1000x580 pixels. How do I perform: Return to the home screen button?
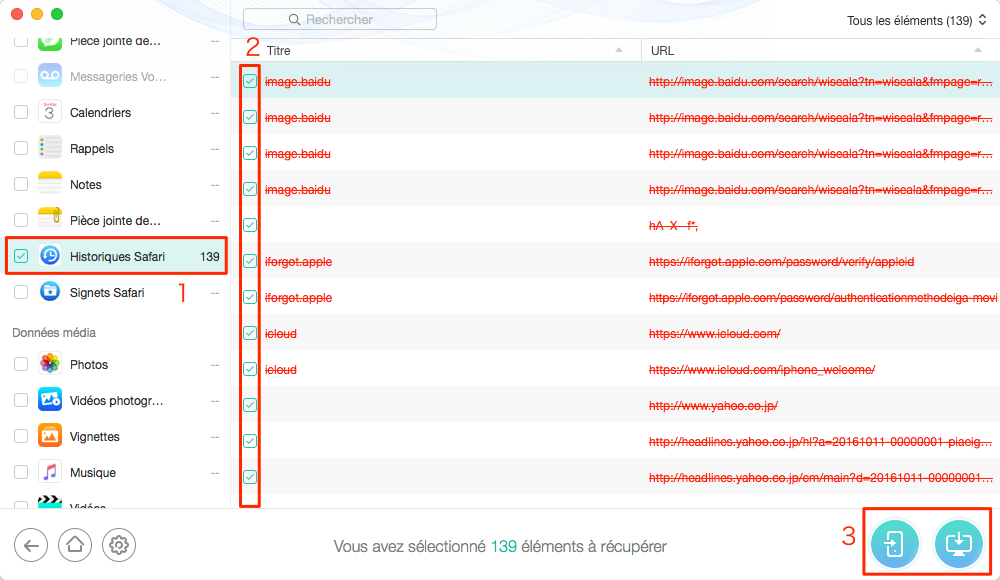pos(75,545)
